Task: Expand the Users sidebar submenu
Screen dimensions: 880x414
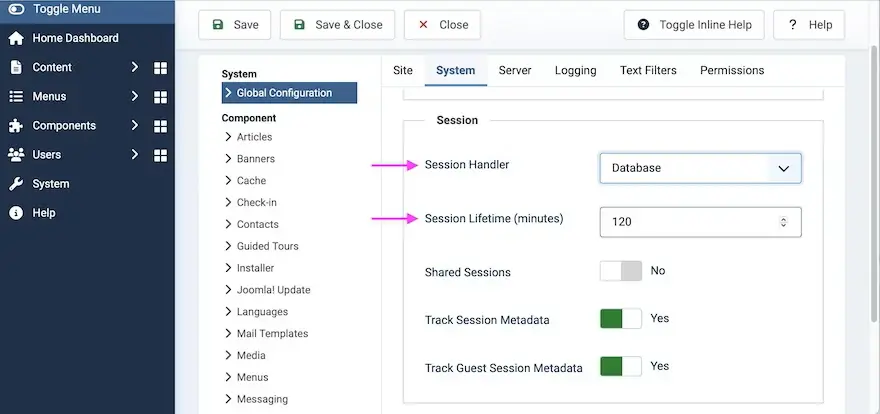Action: [135, 155]
